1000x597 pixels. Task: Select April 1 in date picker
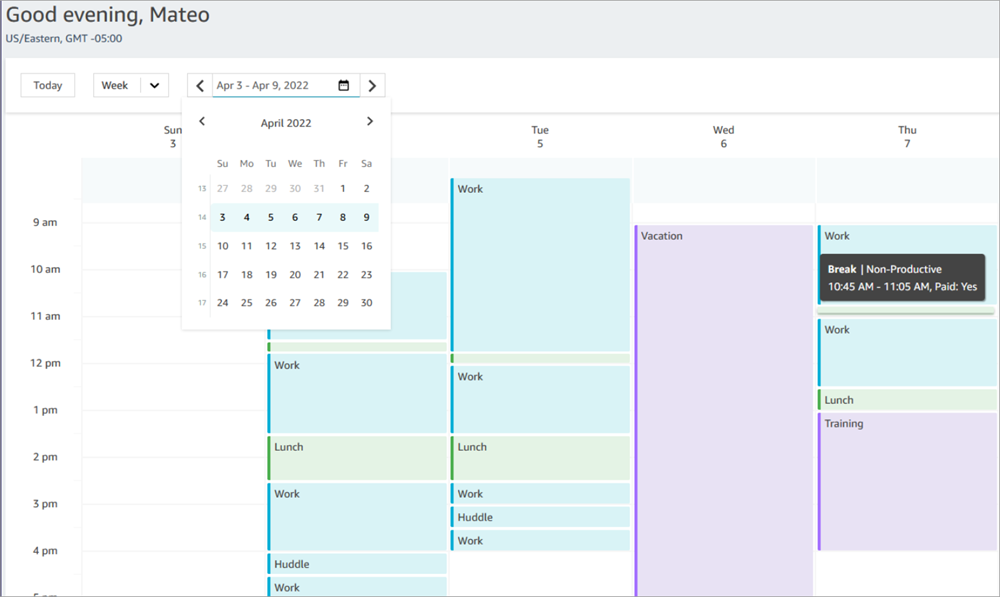click(342, 188)
